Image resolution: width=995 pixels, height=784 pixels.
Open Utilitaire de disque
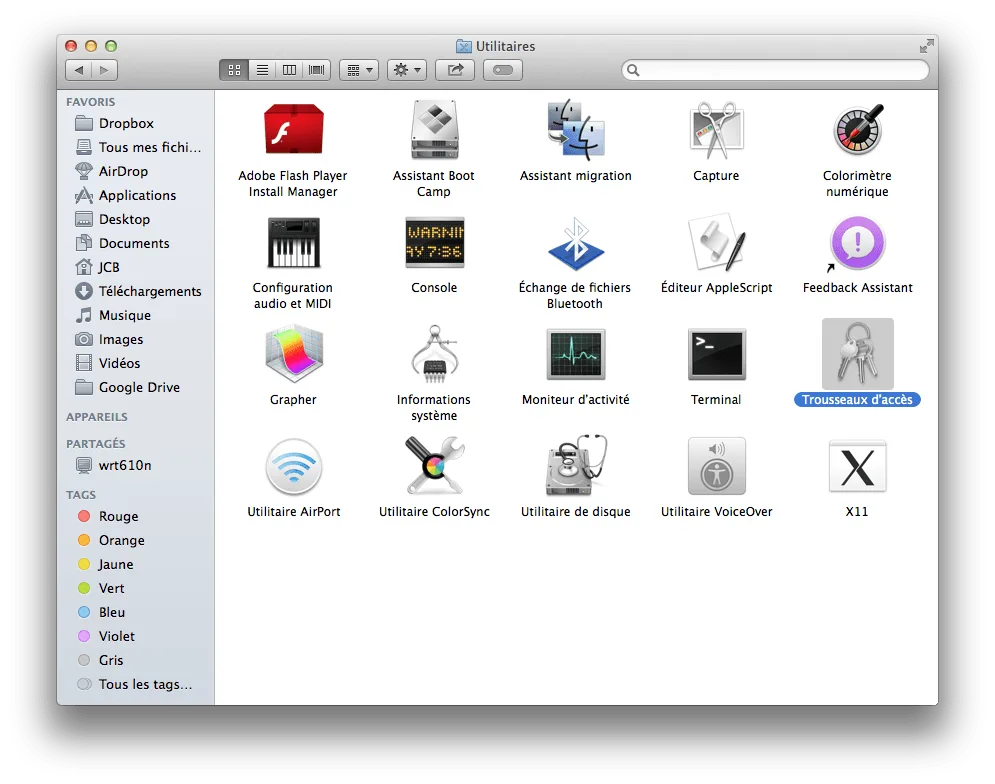tap(575, 466)
